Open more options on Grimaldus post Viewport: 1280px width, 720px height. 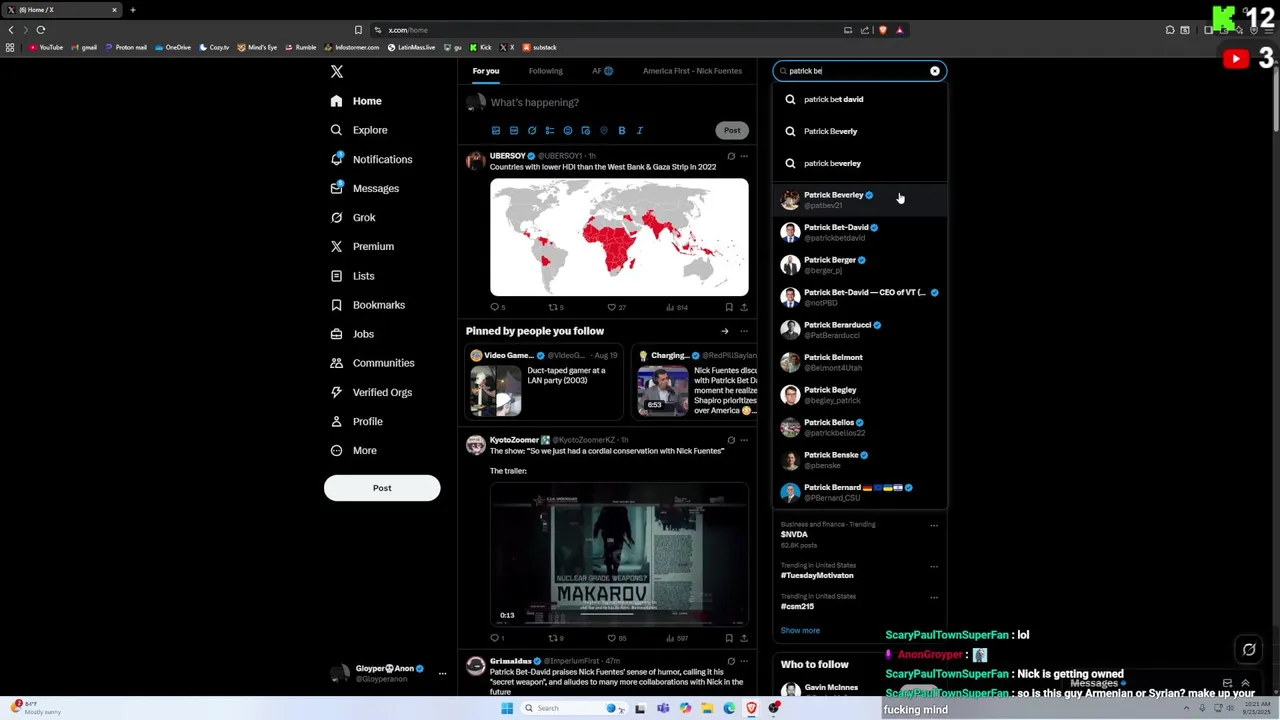[743, 661]
